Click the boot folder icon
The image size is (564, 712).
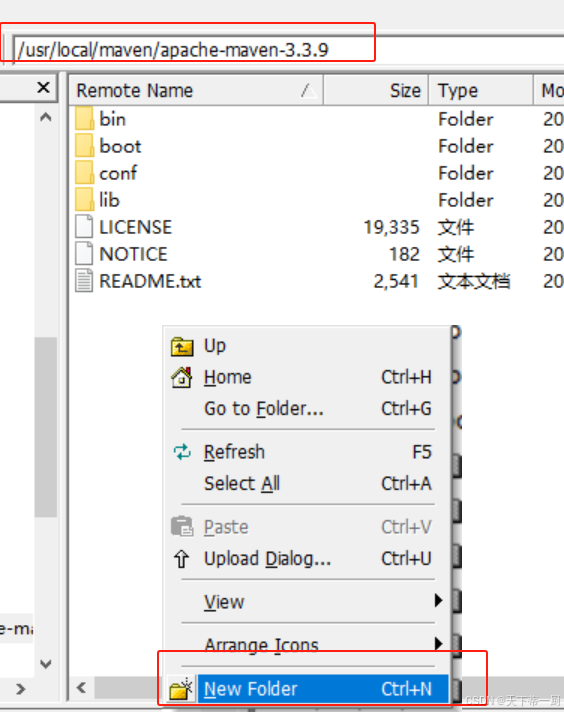click(x=84, y=146)
